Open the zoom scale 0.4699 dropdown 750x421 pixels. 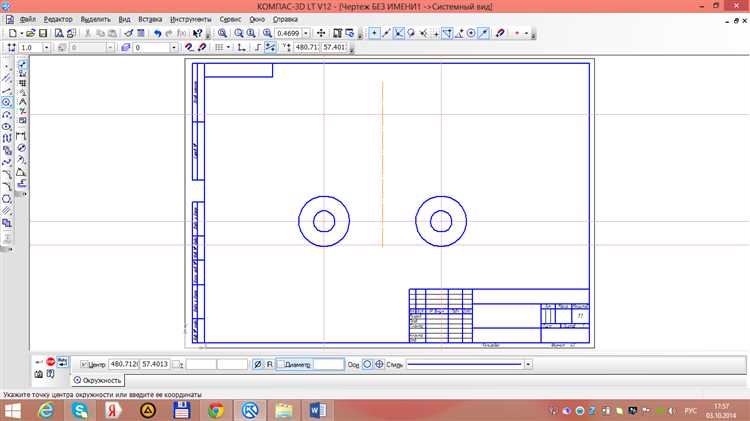pos(306,33)
